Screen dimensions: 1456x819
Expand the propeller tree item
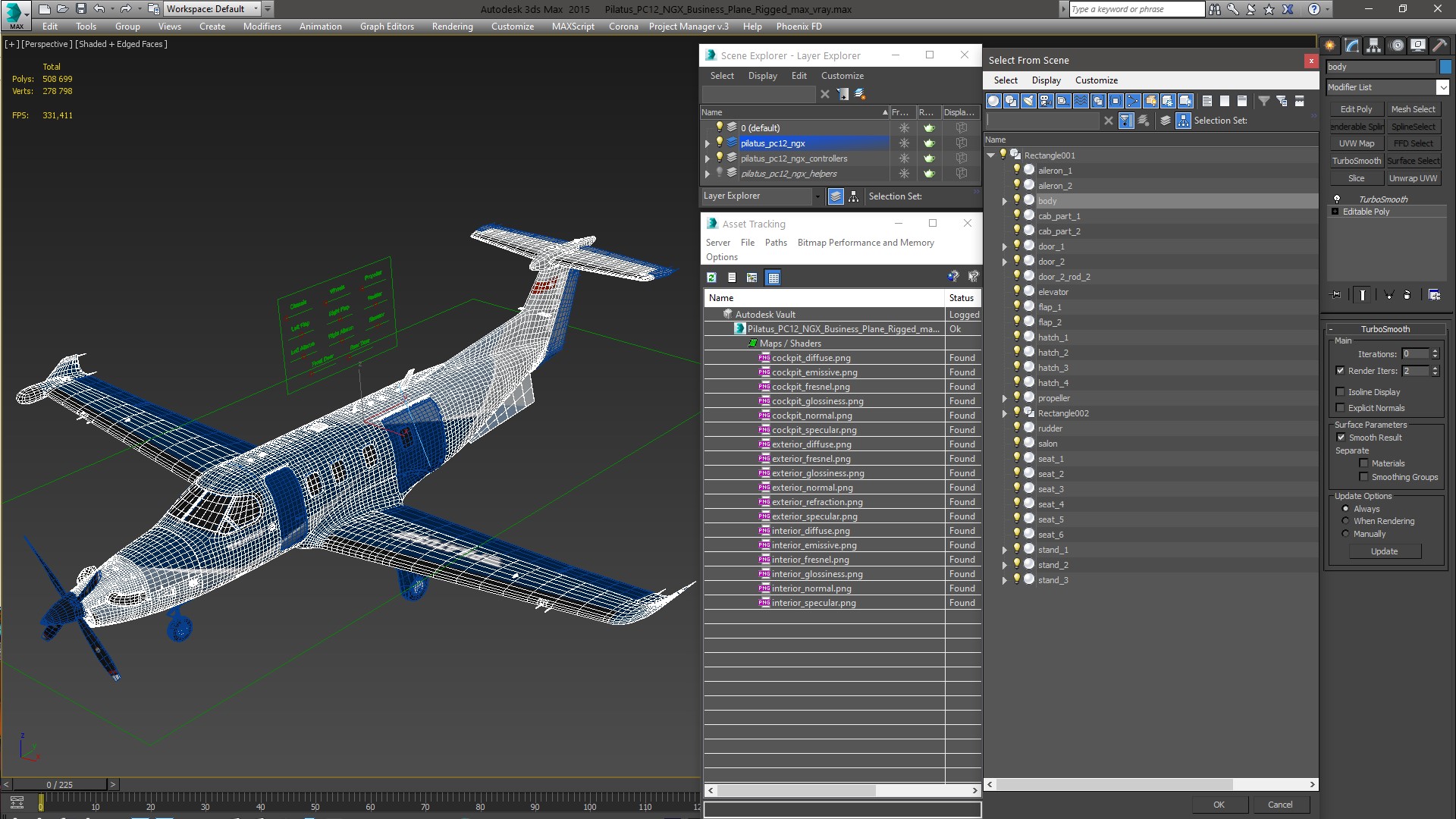[1005, 398]
